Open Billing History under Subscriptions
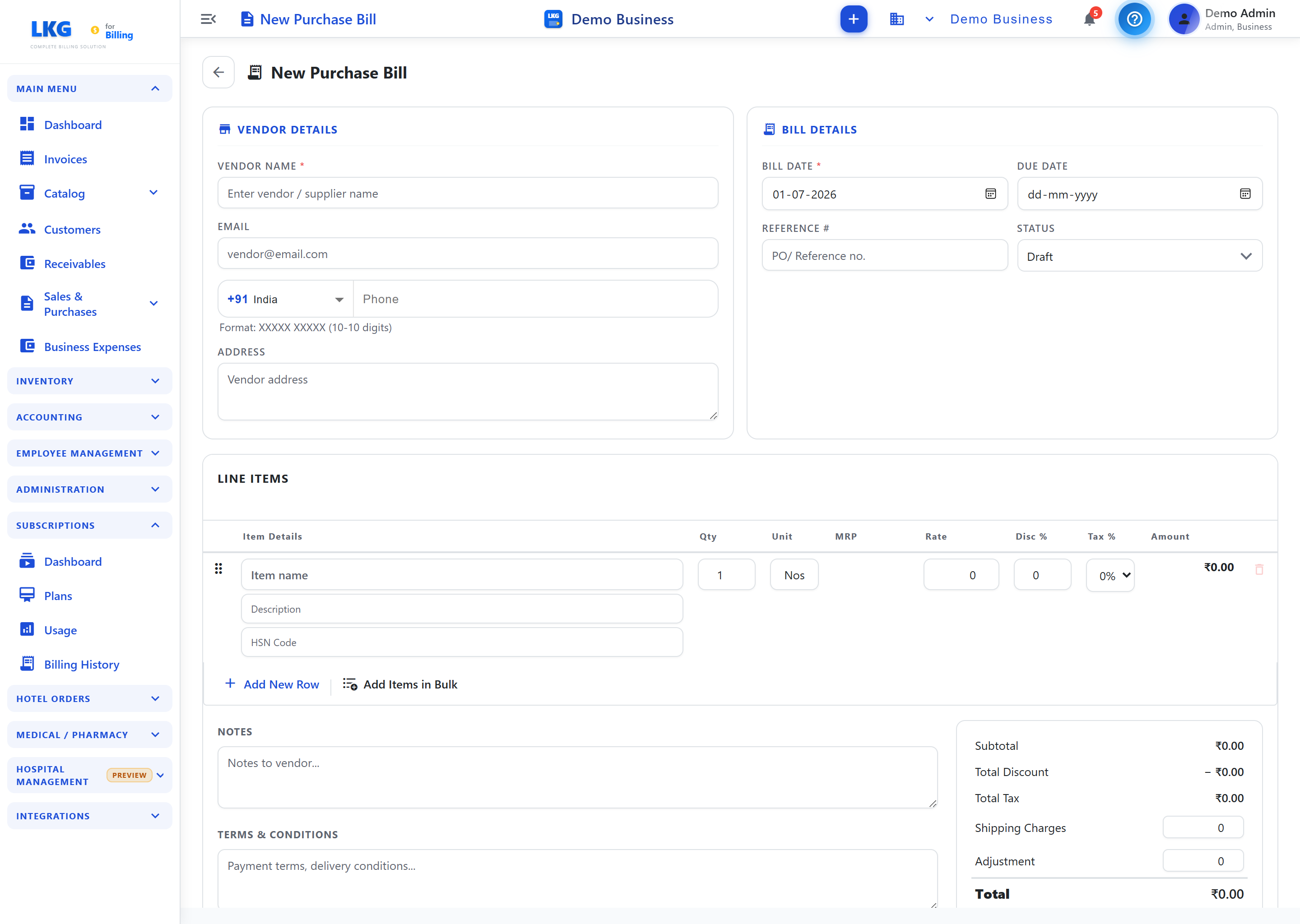 [81, 665]
